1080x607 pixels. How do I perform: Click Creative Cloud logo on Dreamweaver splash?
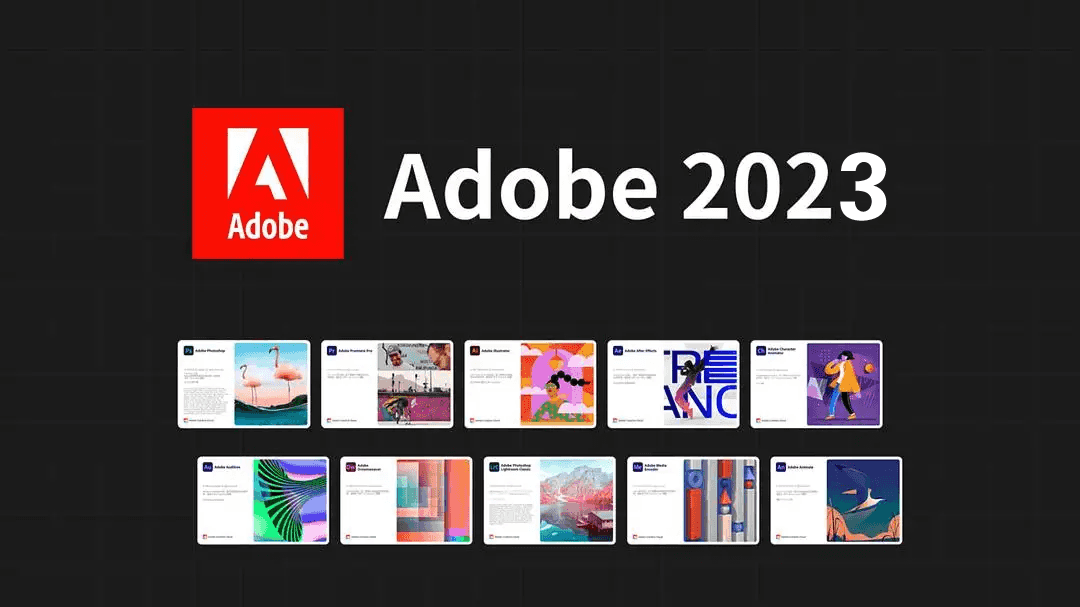[x=349, y=537]
